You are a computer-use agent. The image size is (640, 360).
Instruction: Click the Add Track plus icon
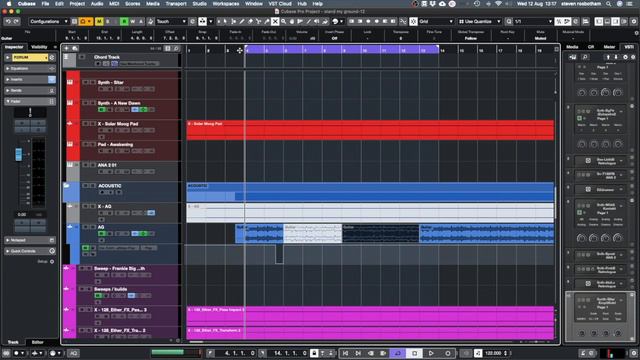click(67, 48)
